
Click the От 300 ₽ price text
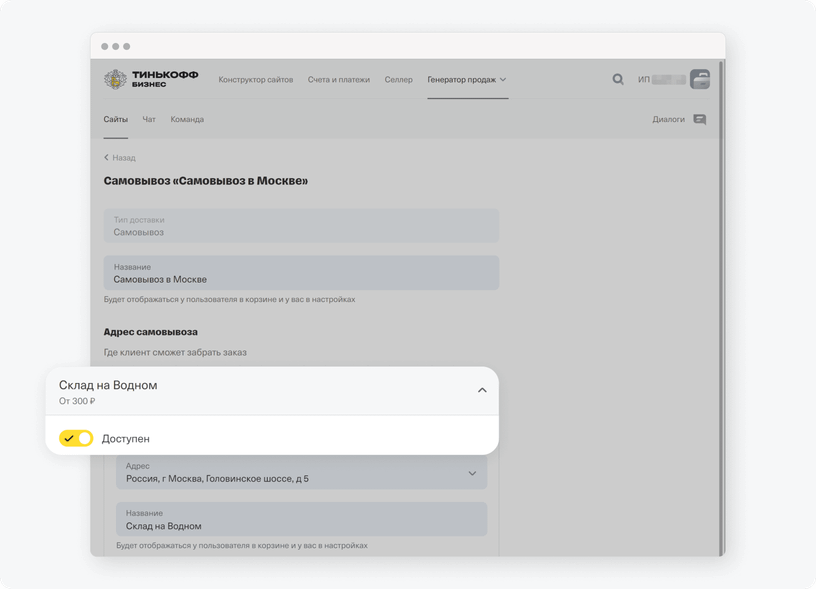pyautogui.click(x=77, y=401)
